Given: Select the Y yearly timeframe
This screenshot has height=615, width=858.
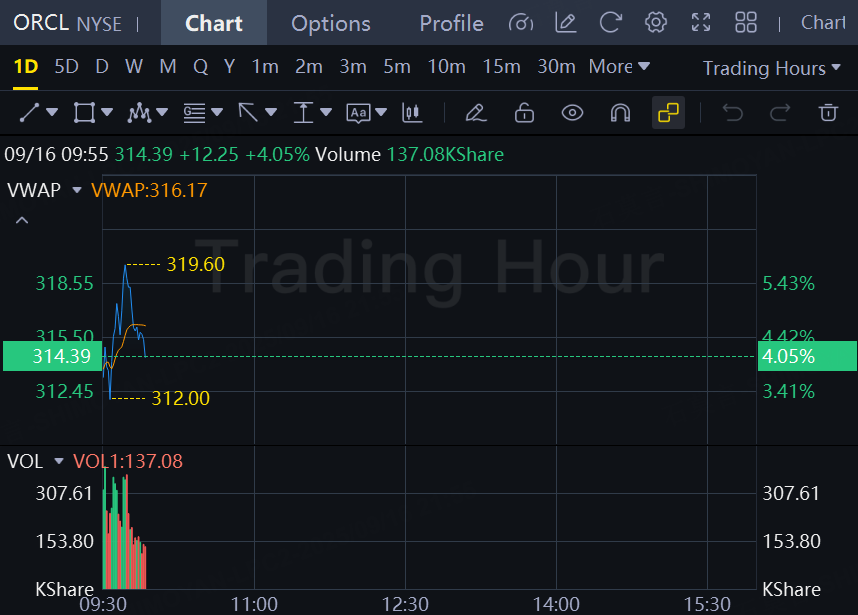Looking at the screenshot, I should point(230,67).
